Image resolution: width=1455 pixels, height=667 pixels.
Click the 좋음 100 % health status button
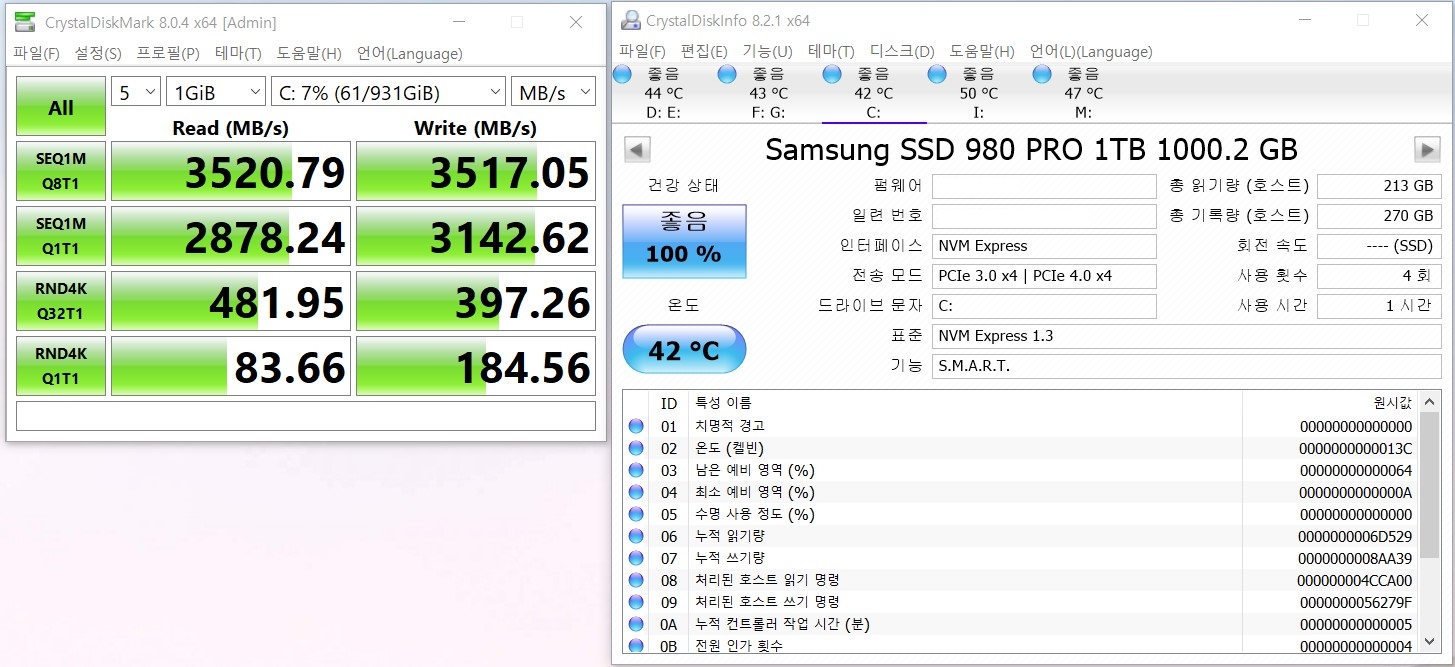pyautogui.click(x=684, y=241)
